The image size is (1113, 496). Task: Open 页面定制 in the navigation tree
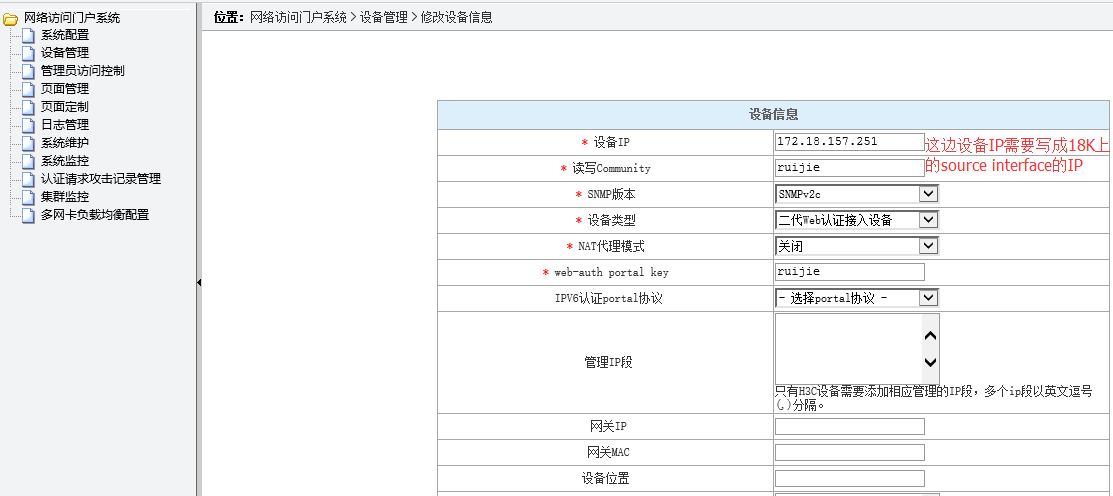[x=65, y=107]
